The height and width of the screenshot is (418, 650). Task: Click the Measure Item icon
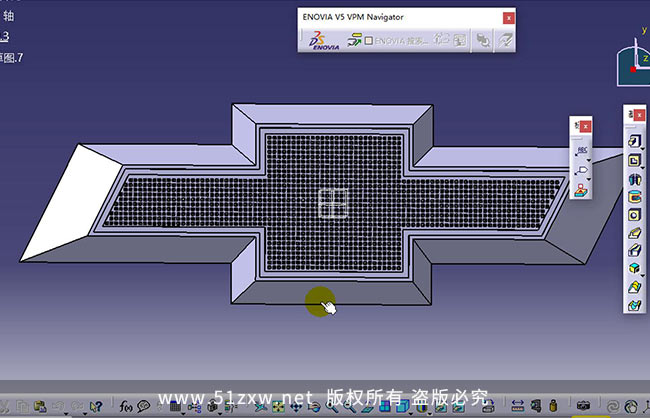pos(536,407)
